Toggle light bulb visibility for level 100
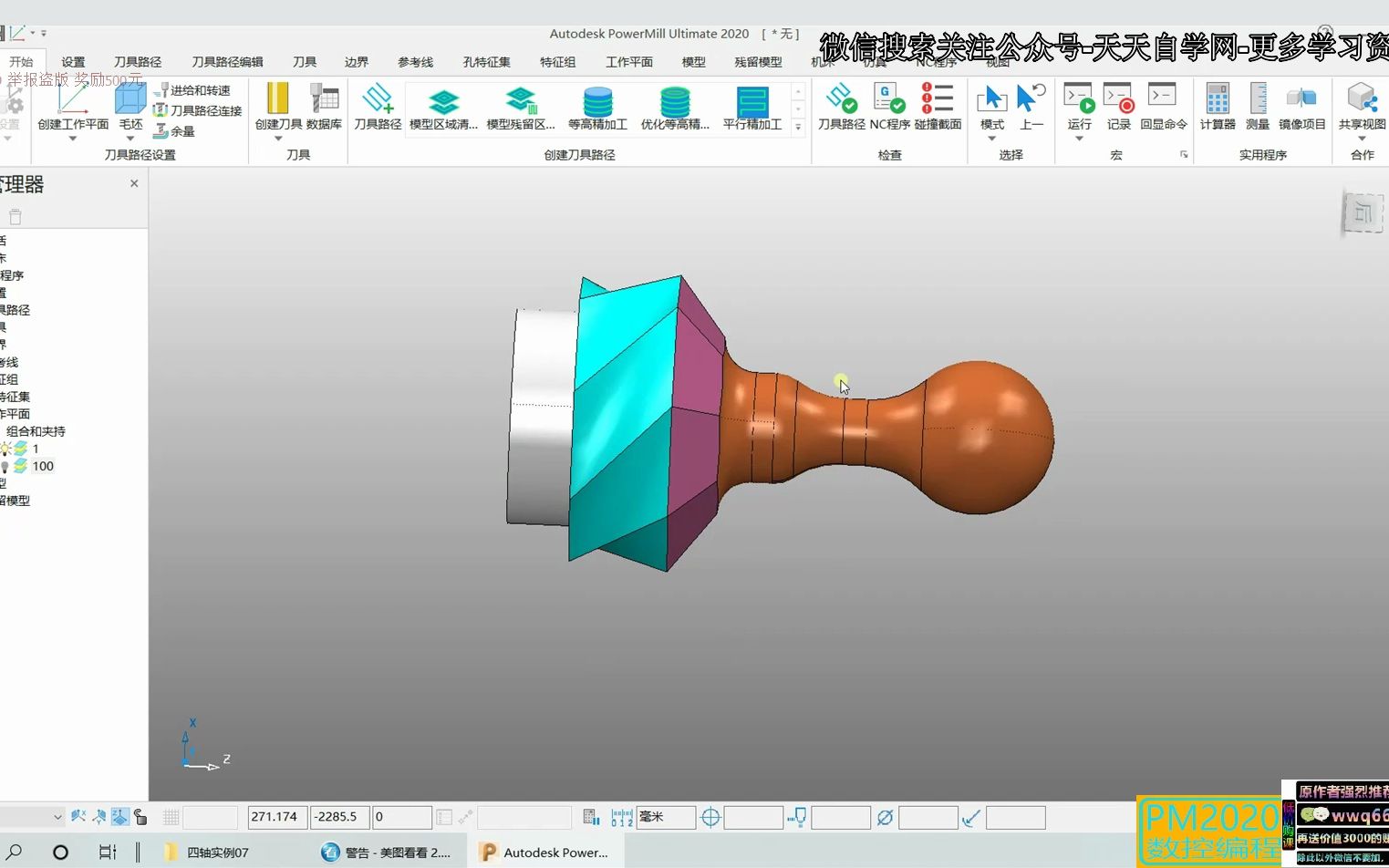 click(5, 466)
